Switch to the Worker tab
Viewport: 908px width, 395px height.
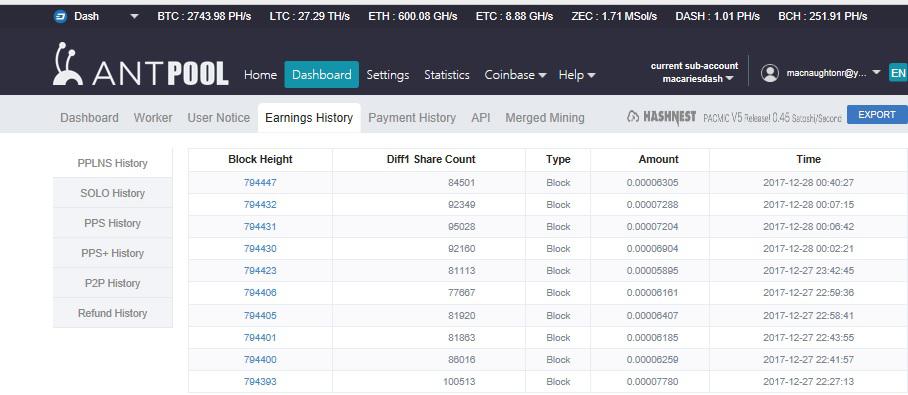coord(153,118)
